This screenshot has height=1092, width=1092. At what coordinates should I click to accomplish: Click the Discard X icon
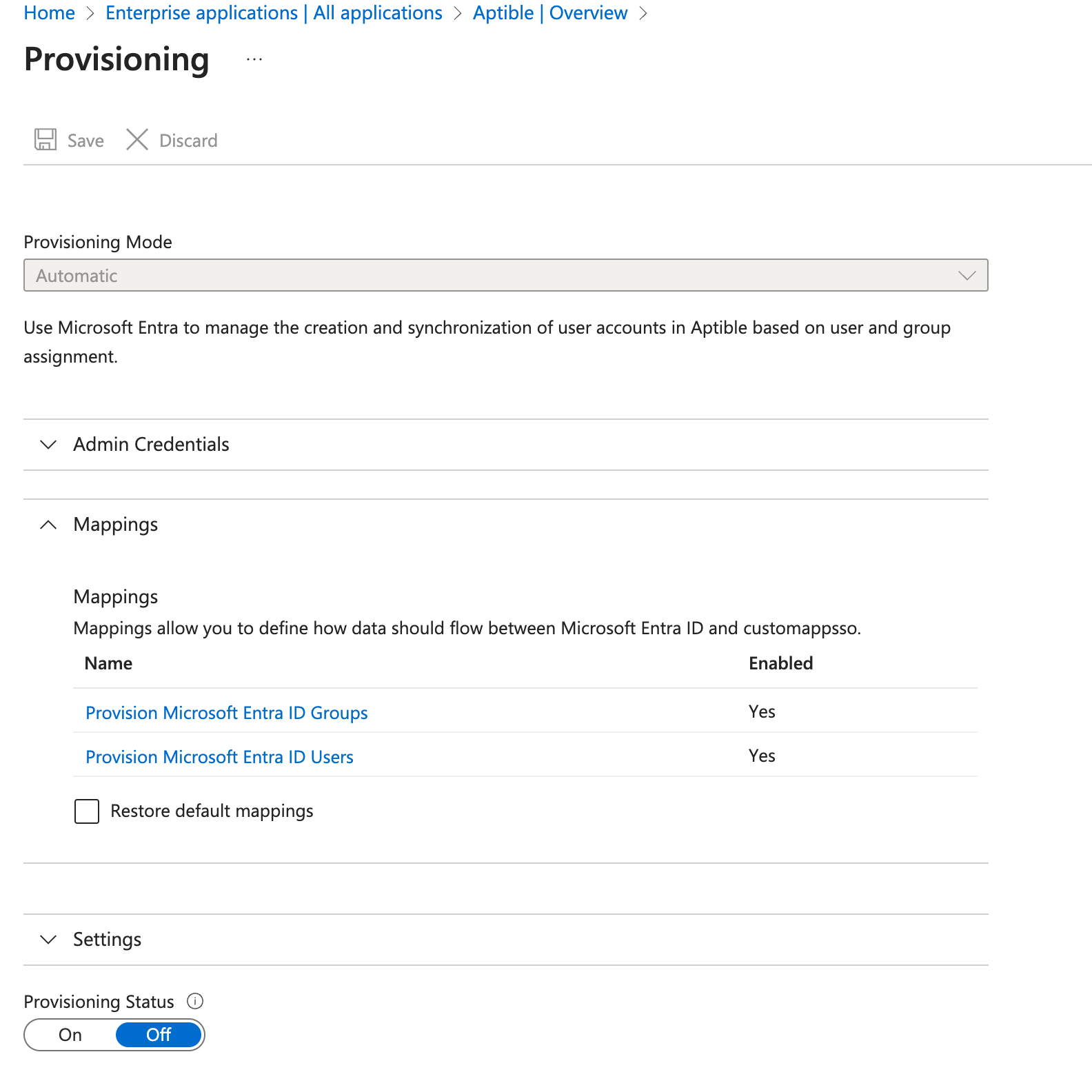tap(137, 140)
